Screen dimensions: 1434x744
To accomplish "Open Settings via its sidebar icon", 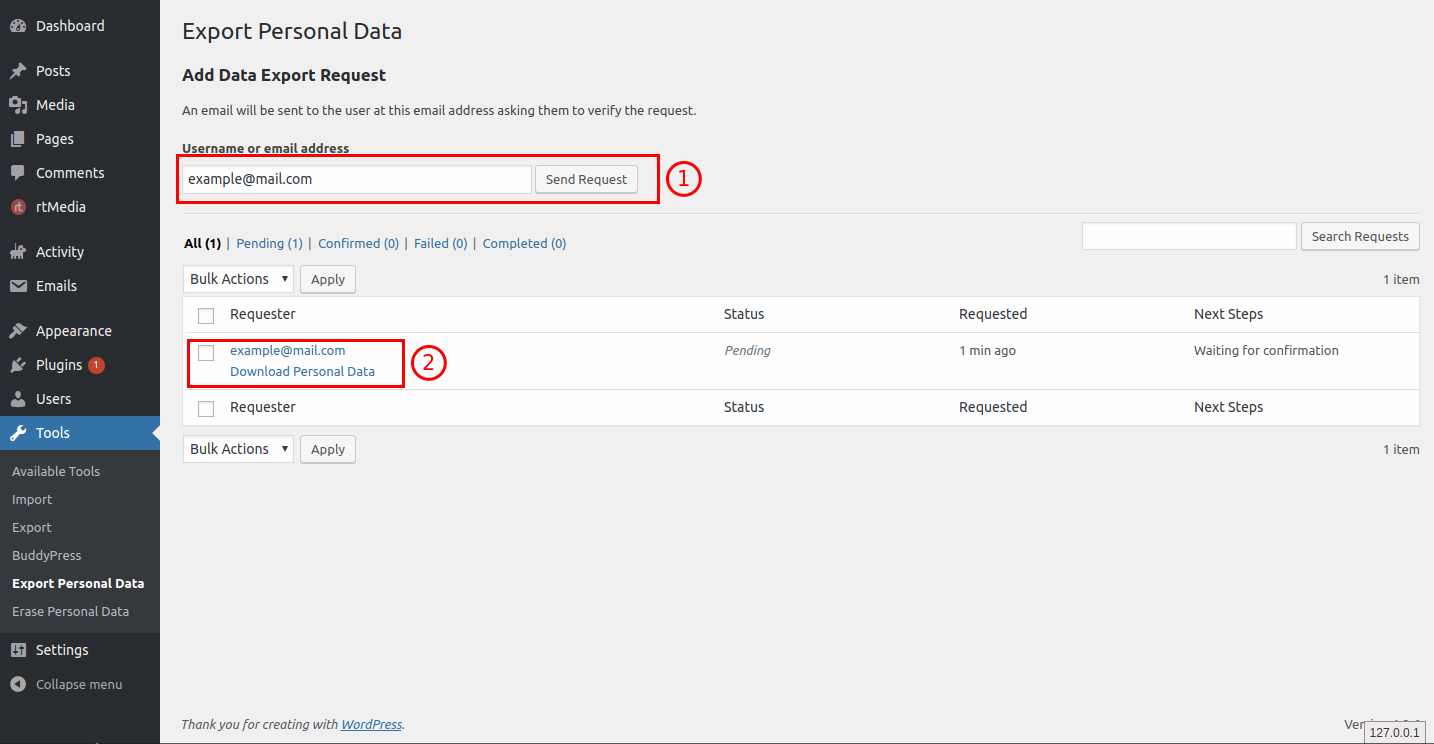I will click(18, 649).
